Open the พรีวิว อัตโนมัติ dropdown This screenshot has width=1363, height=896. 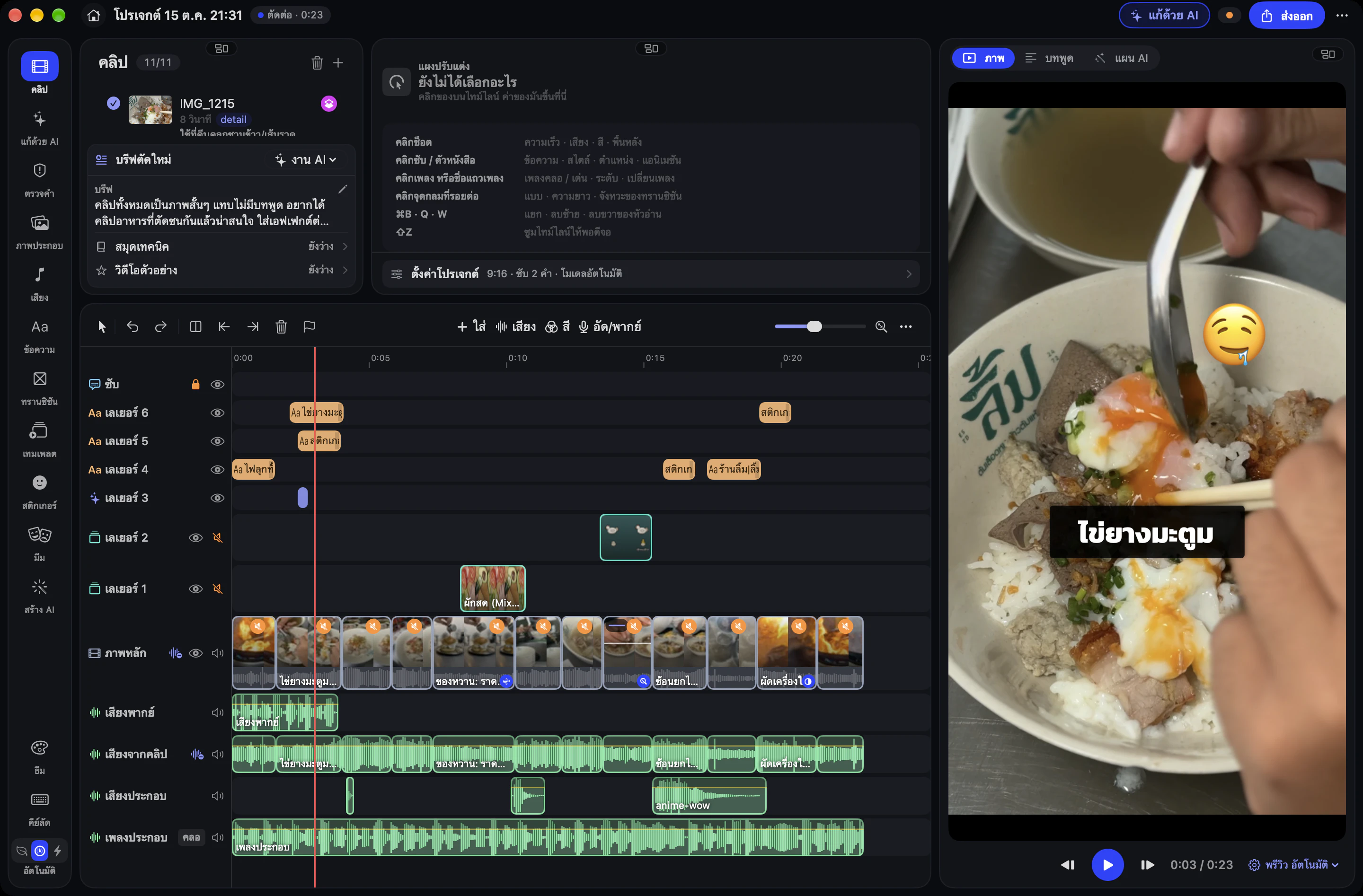1293,864
